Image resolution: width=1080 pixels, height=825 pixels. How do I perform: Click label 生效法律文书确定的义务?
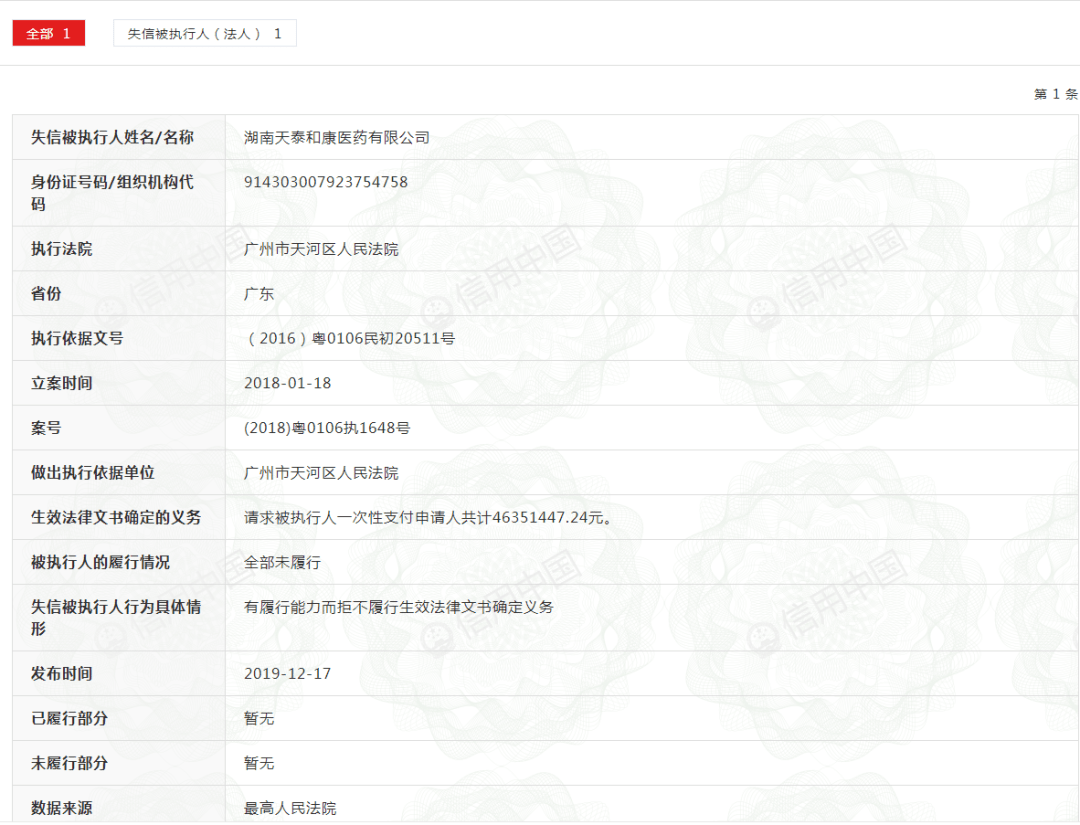point(116,517)
